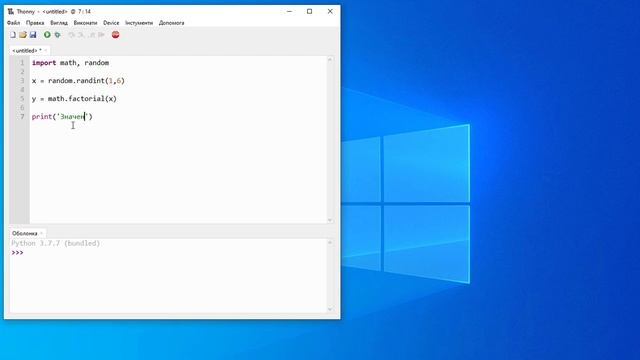
Task: Click the 'y = math.factorial(x)' line
Action: coord(74,99)
